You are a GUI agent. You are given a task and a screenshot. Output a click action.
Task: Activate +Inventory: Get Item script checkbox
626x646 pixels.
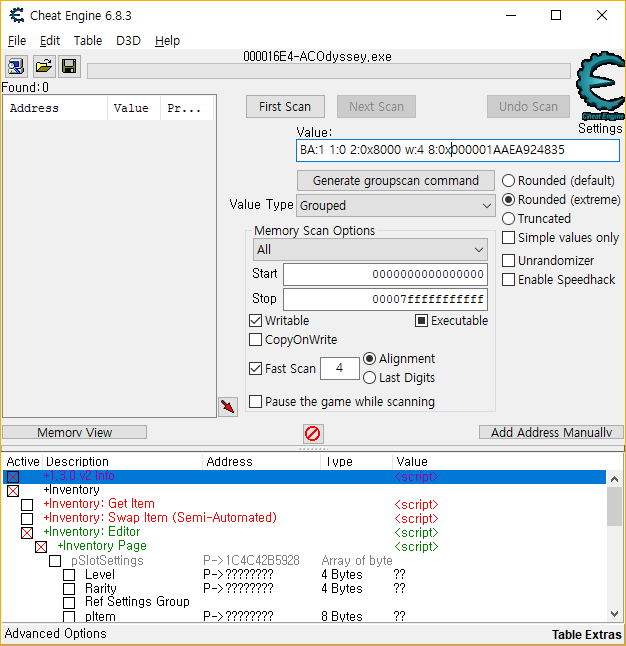(x=27, y=505)
